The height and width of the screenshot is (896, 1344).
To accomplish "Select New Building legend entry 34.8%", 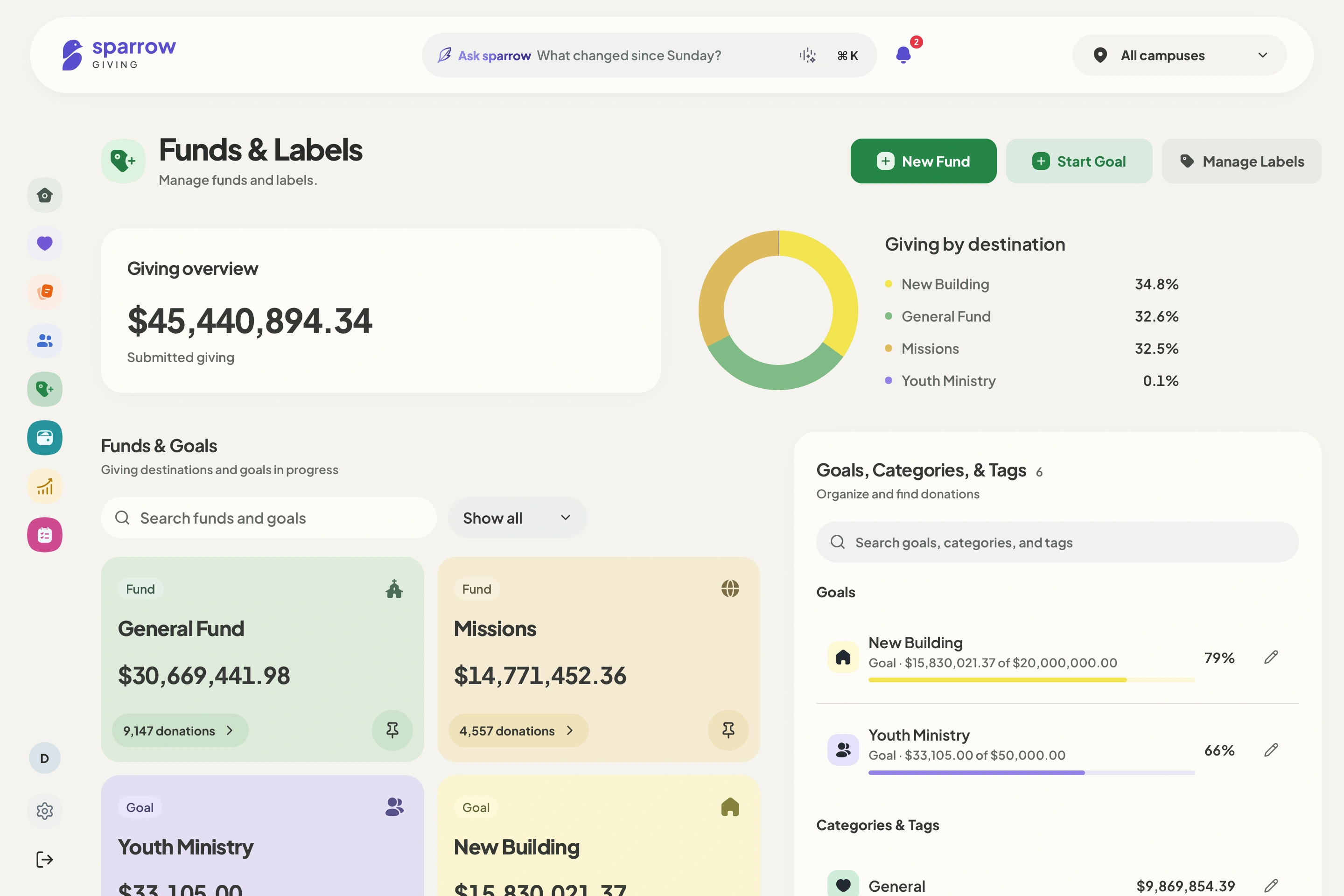I will [1031, 284].
